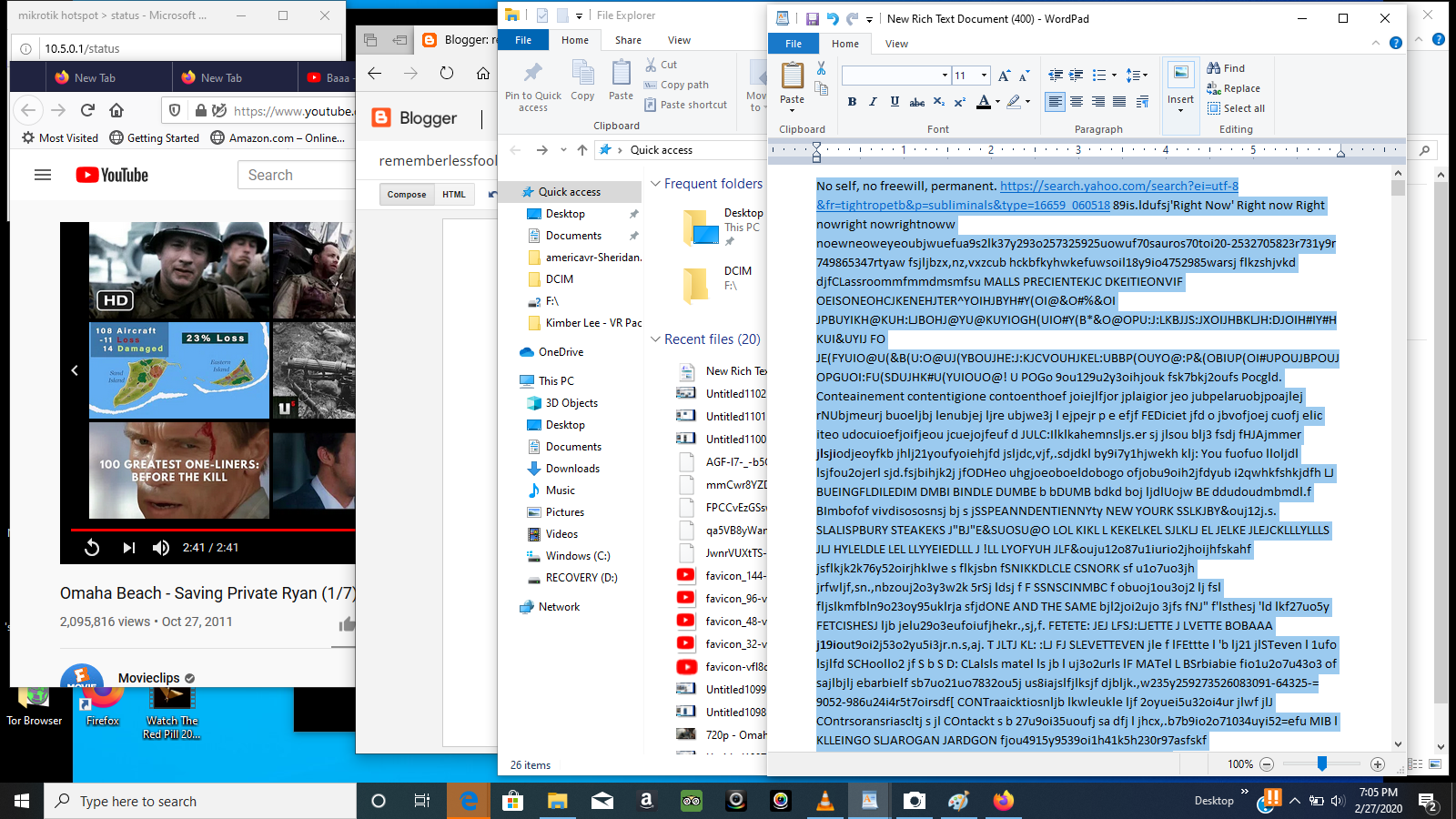
Task: Open the Moviclips channel link on YouTube
Action: pos(150,677)
